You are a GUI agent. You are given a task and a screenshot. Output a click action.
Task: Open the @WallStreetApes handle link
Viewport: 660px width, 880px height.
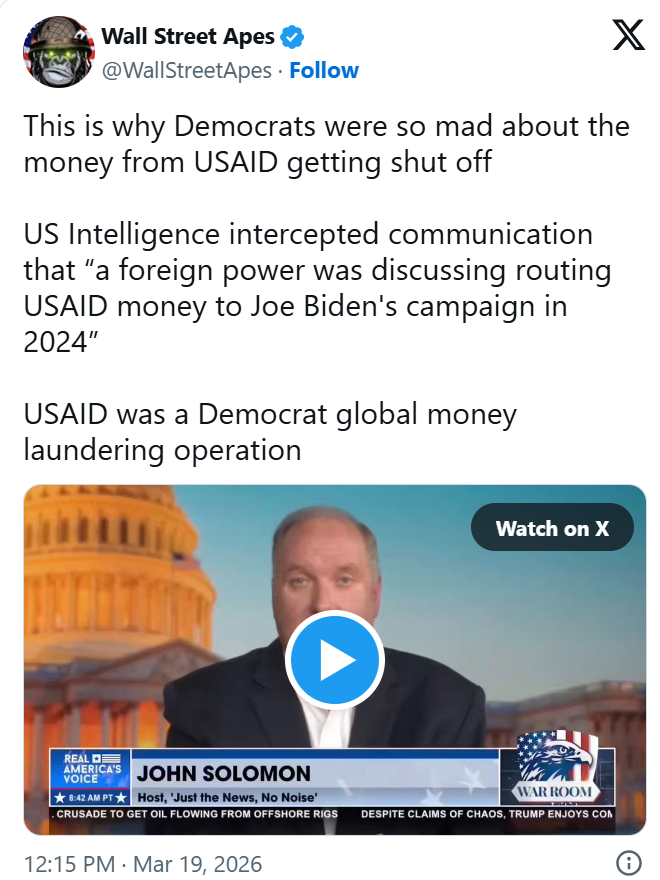point(187,70)
